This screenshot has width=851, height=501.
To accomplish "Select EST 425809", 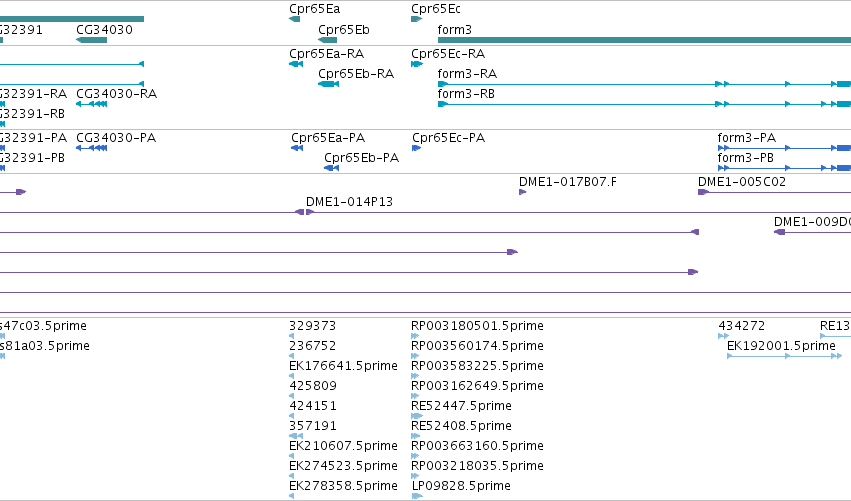I will (313, 386).
